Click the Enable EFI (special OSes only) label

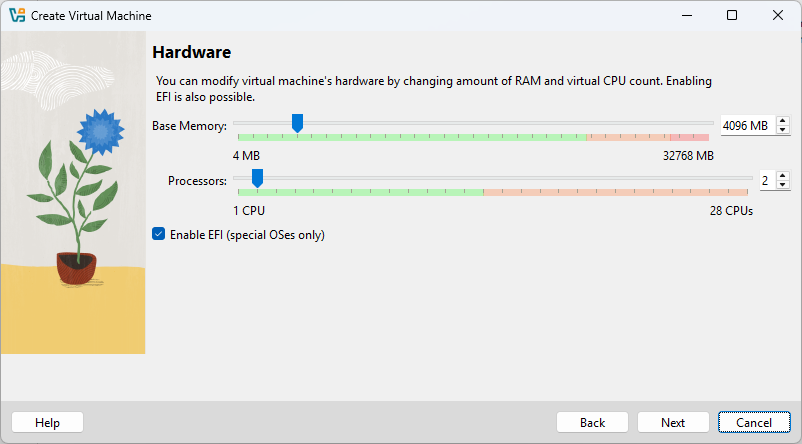(248, 235)
